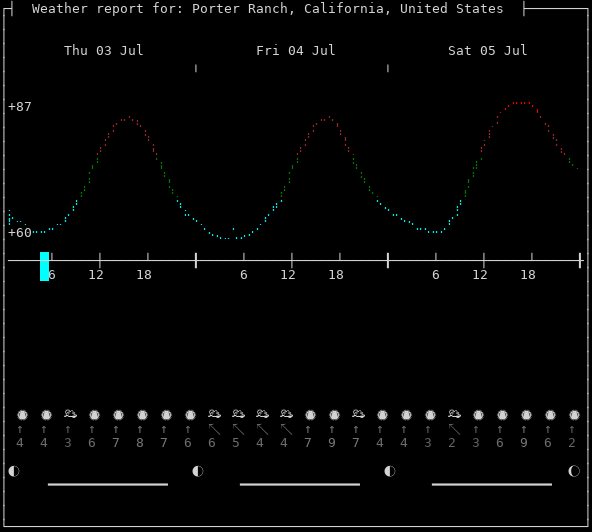Click the gibbous moon icon at far right

[574, 471]
